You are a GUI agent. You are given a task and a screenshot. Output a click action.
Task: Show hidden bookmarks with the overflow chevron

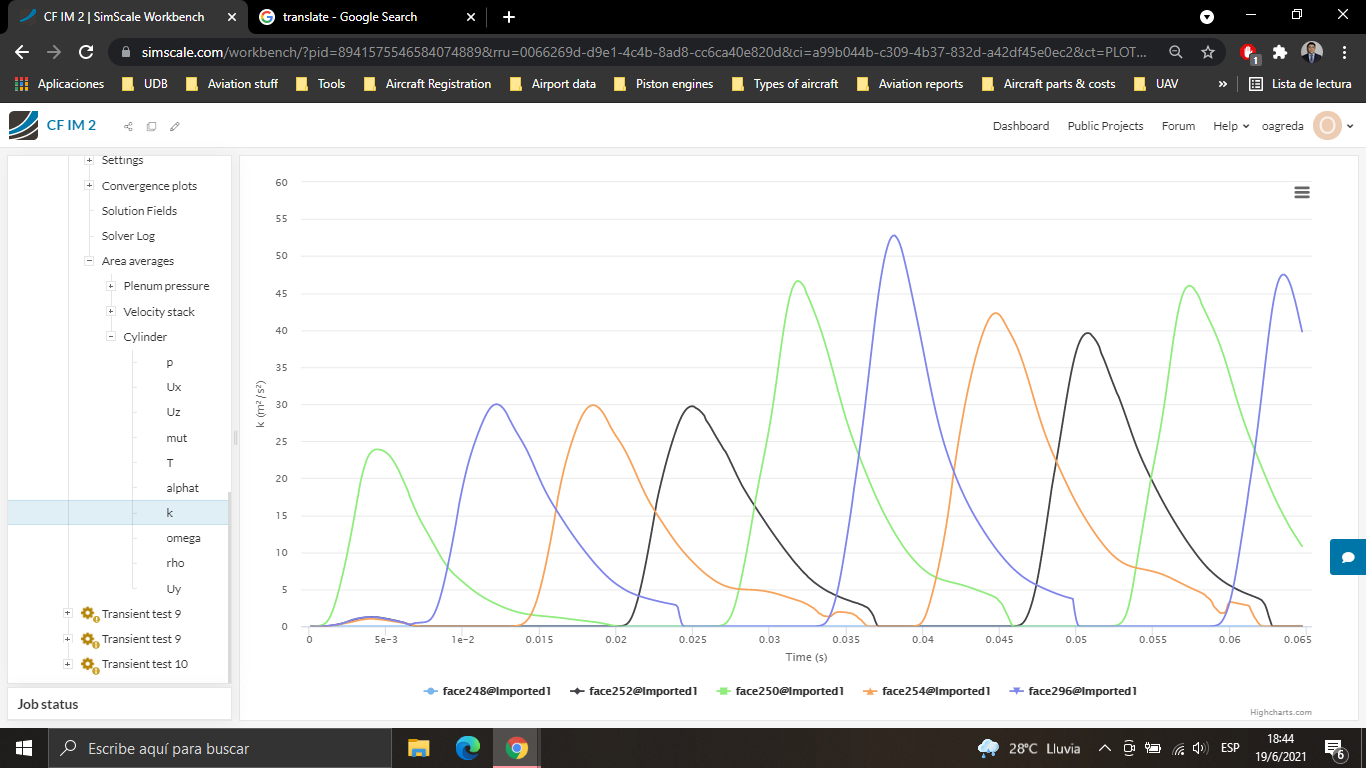[x=1222, y=84]
